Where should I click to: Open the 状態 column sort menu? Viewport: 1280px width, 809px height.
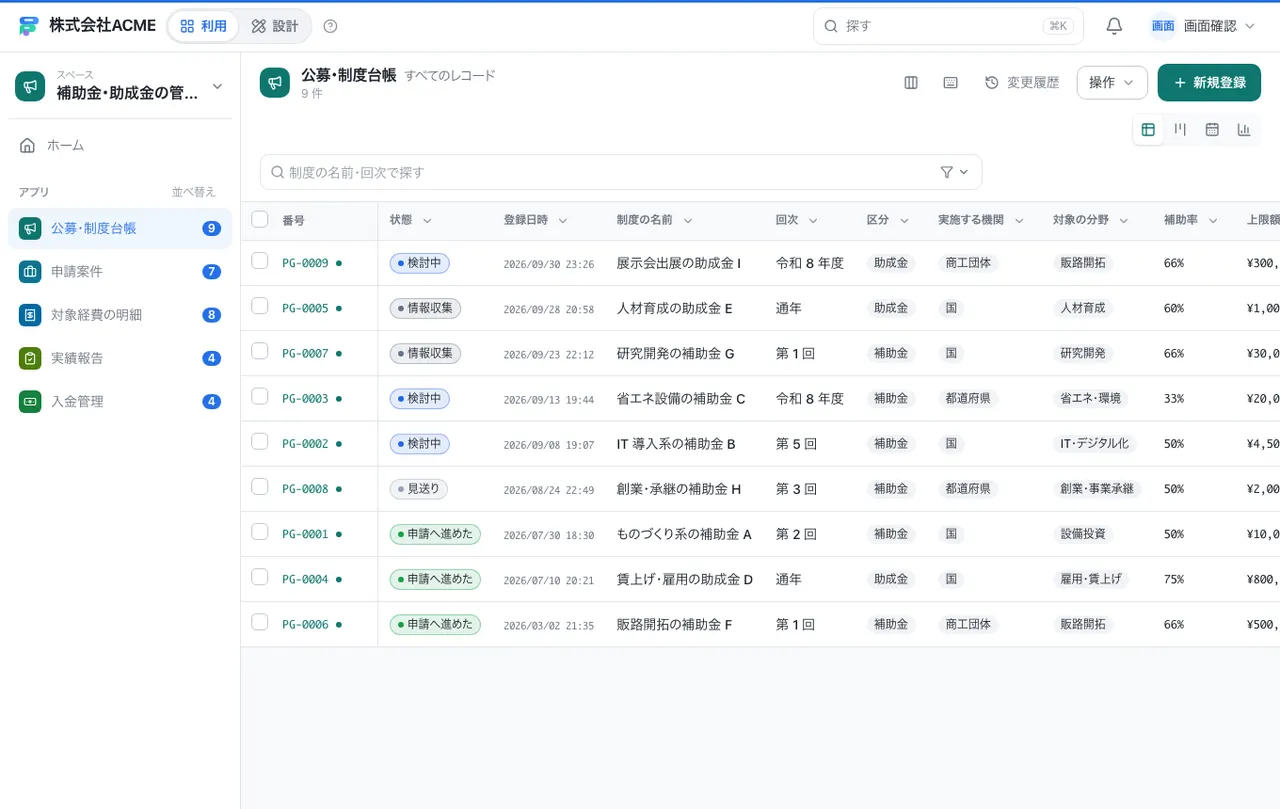(x=411, y=220)
